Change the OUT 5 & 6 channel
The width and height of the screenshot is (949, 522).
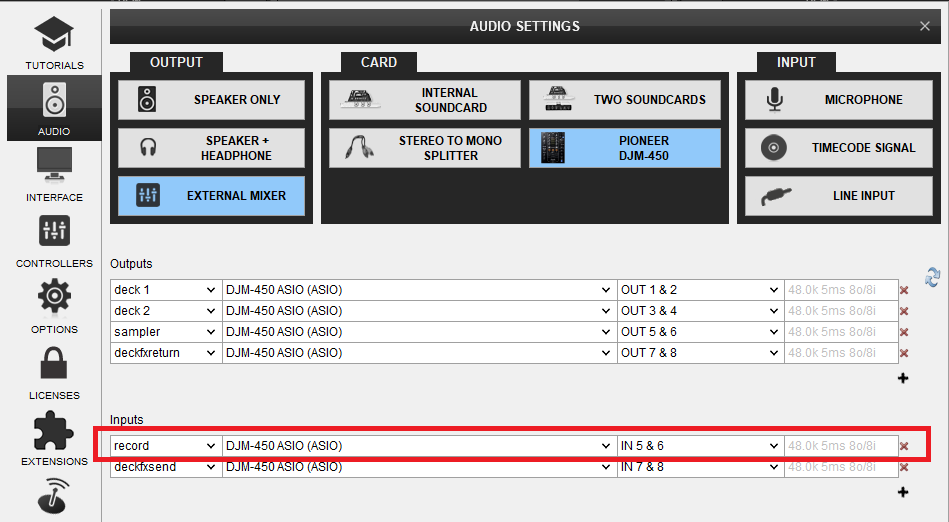coord(700,332)
